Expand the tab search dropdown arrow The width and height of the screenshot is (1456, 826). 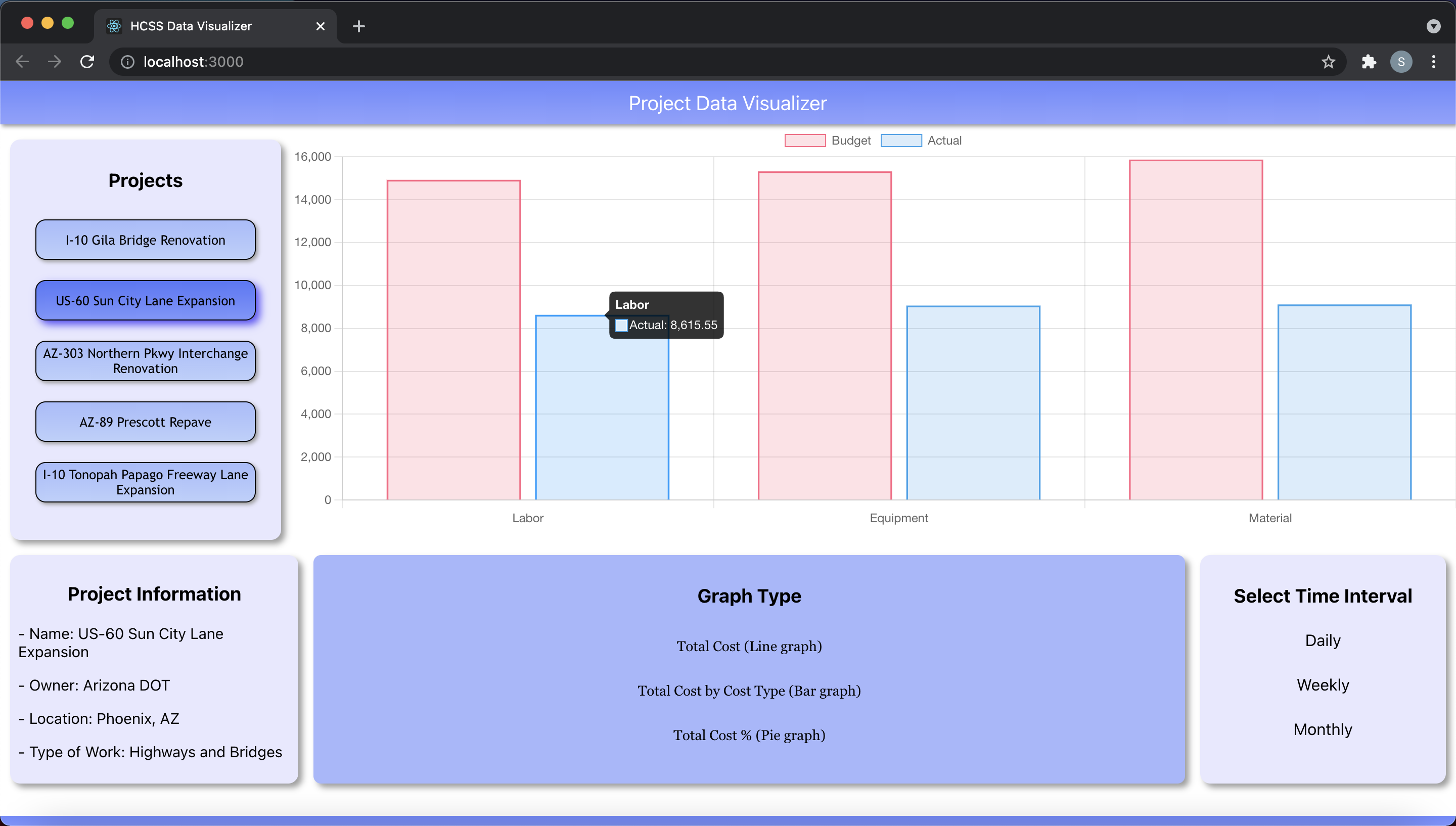(1433, 26)
